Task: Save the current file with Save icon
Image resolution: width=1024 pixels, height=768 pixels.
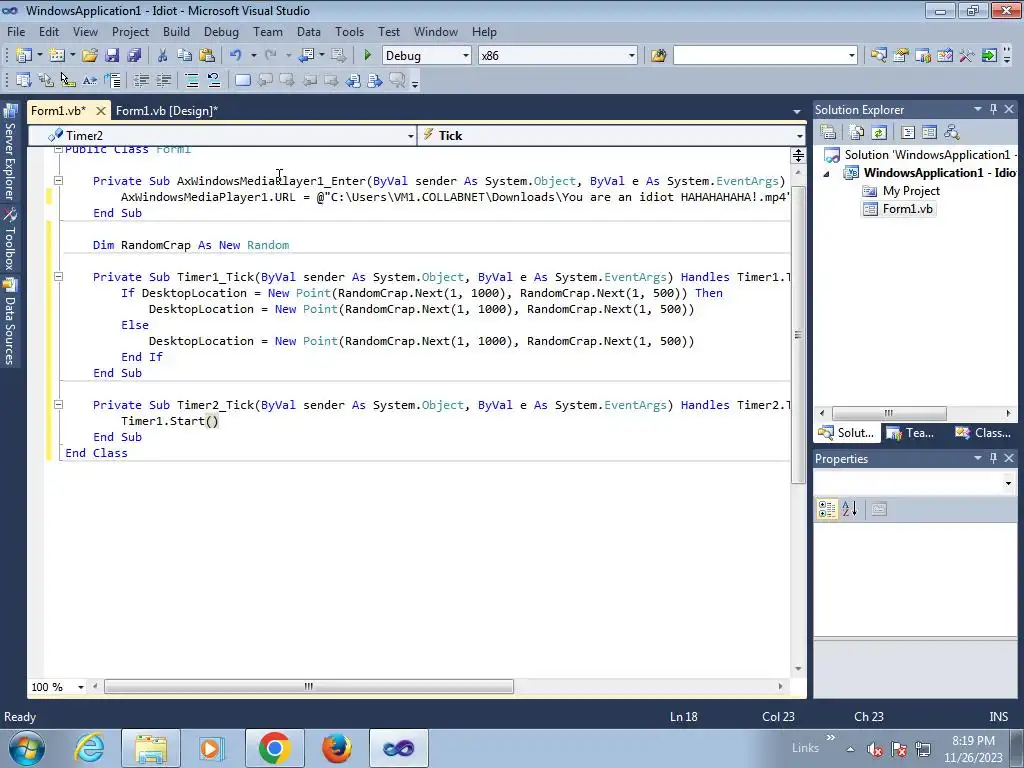Action: pyautogui.click(x=112, y=56)
